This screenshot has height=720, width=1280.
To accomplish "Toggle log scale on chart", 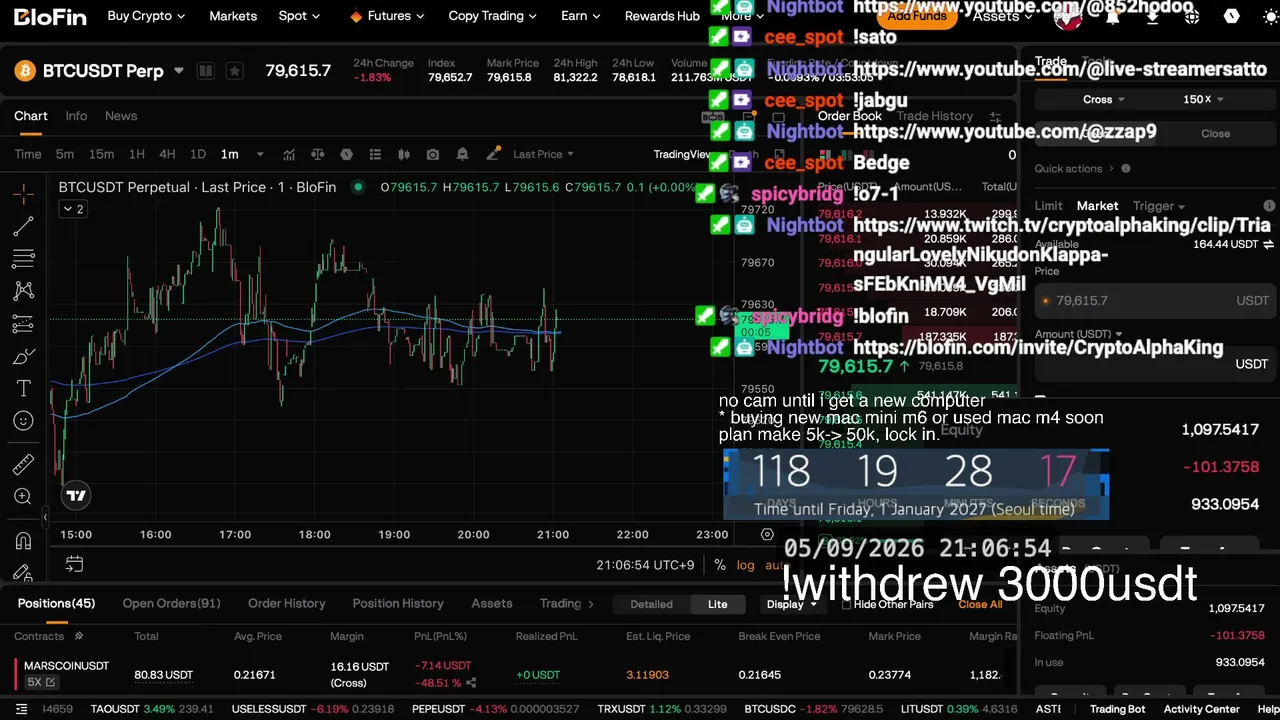I will coord(746,565).
